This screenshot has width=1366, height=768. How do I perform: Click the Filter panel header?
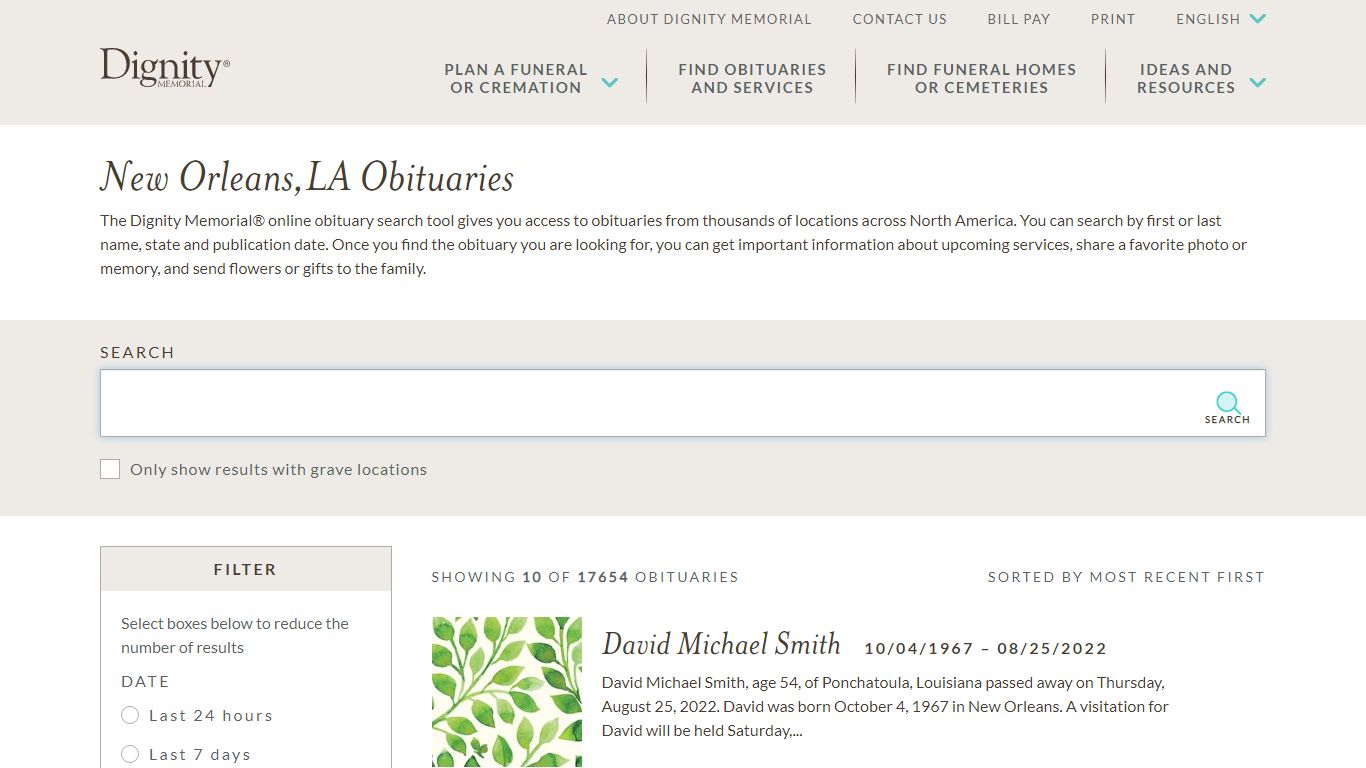click(245, 569)
